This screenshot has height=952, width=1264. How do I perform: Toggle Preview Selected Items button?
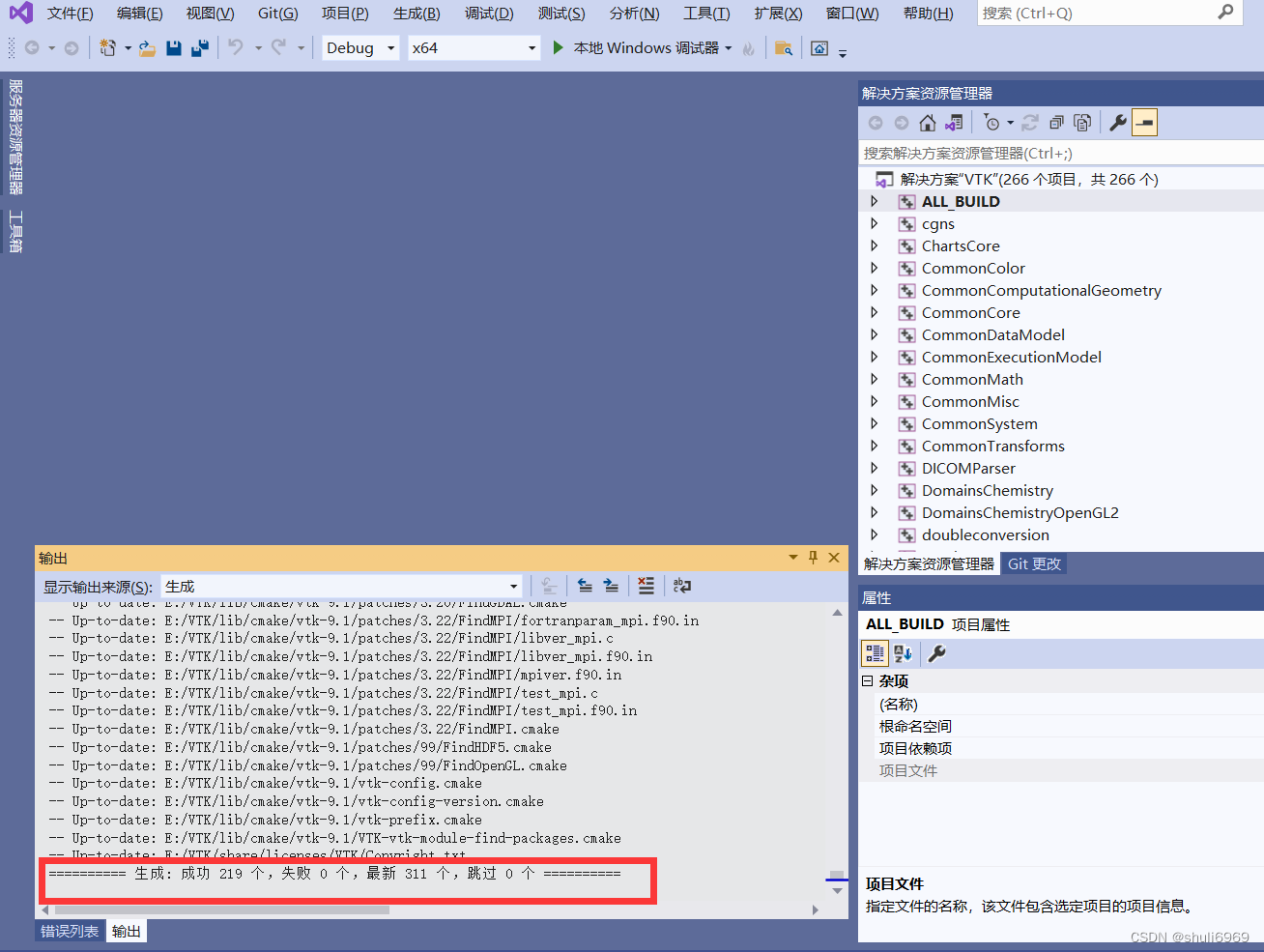[1144, 123]
